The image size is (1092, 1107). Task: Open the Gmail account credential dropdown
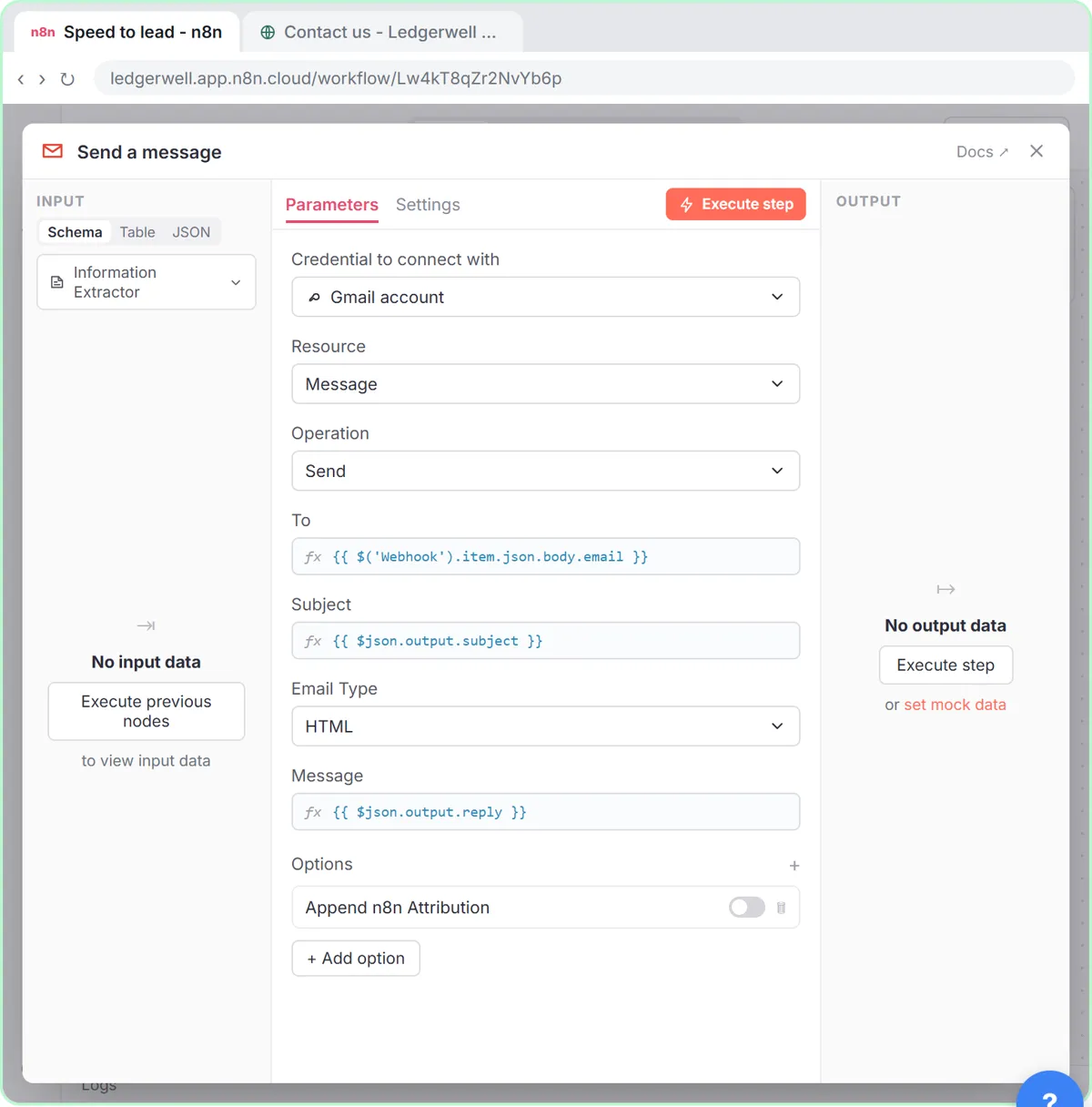coord(546,297)
